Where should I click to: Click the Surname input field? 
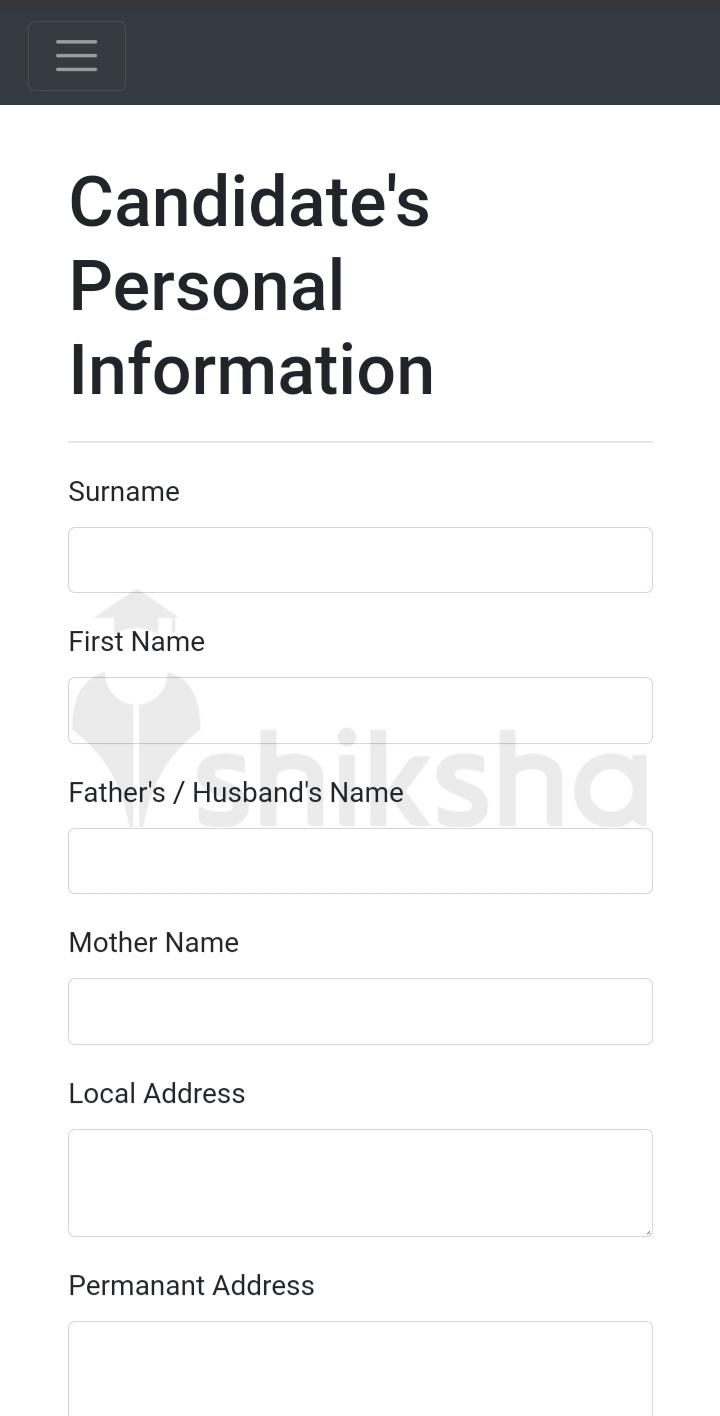[x=360, y=559]
